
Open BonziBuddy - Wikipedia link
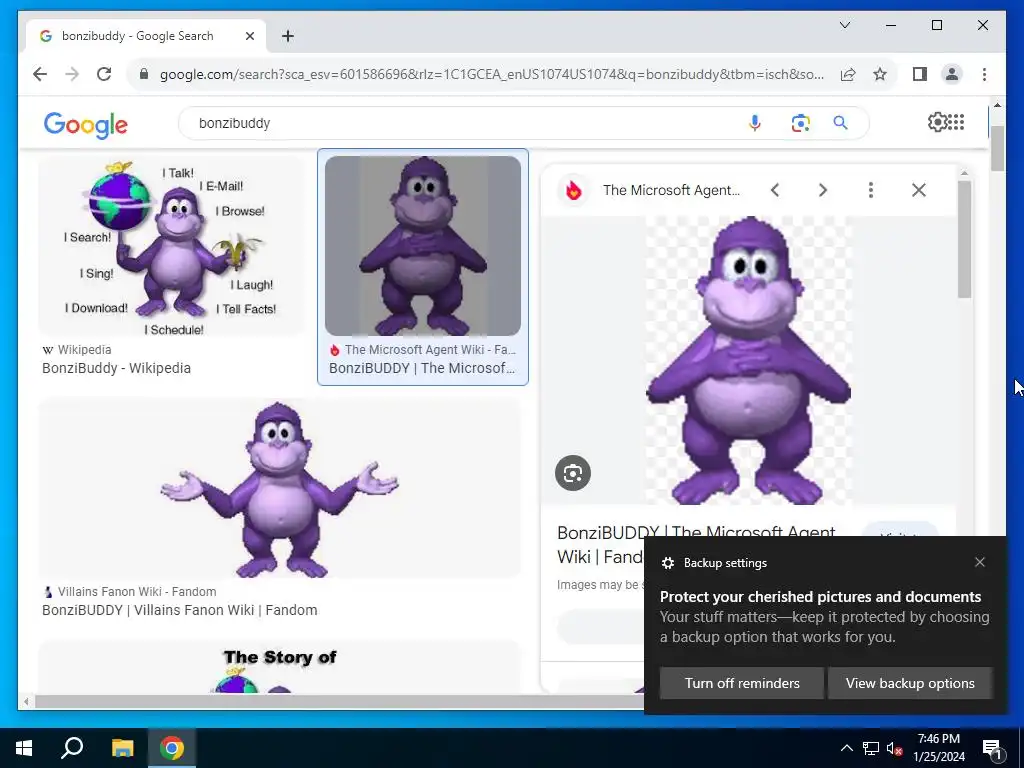click(x=116, y=368)
